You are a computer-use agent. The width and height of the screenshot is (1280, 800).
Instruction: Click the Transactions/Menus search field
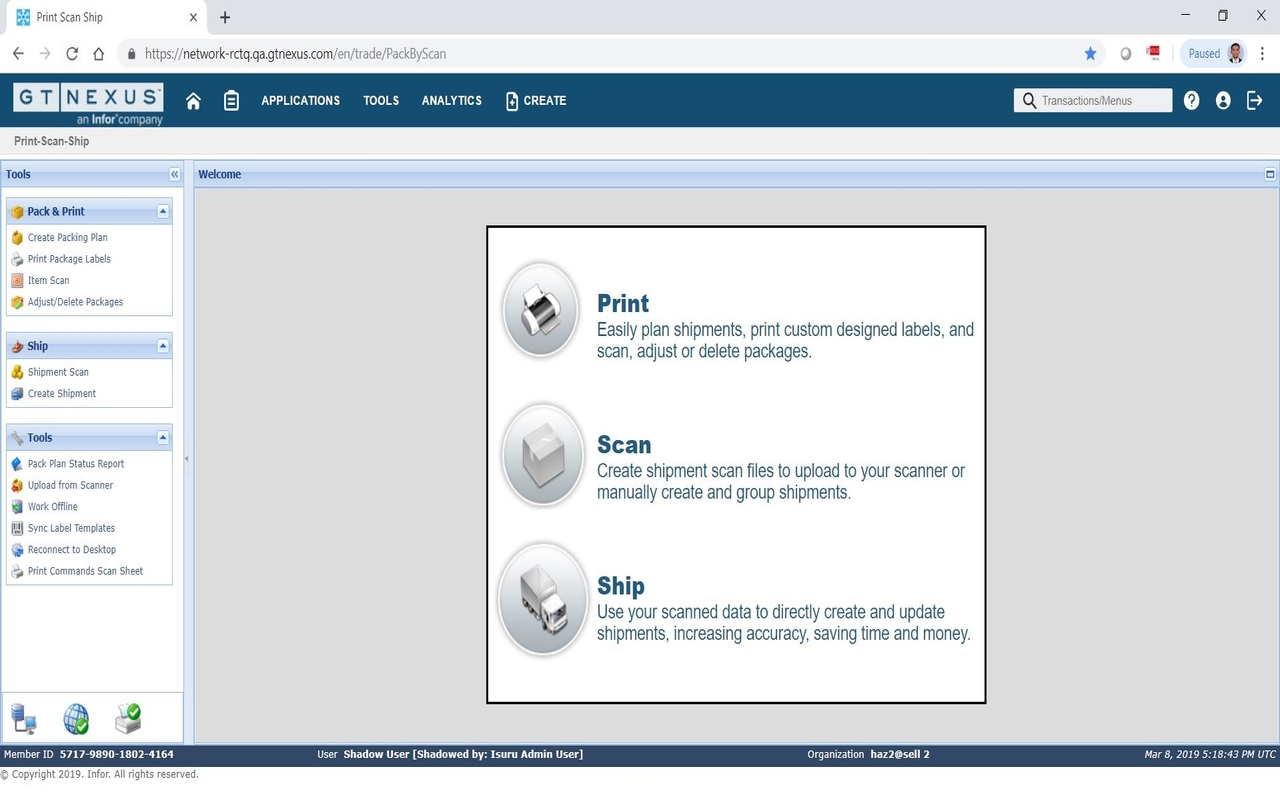pos(1090,100)
